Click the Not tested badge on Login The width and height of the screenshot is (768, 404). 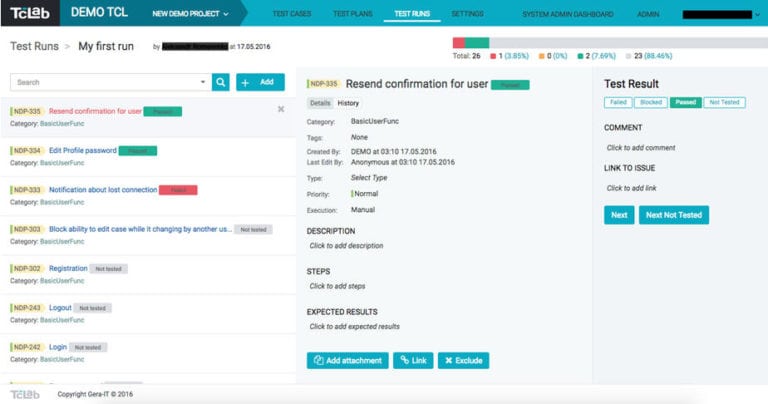tap(88, 347)
